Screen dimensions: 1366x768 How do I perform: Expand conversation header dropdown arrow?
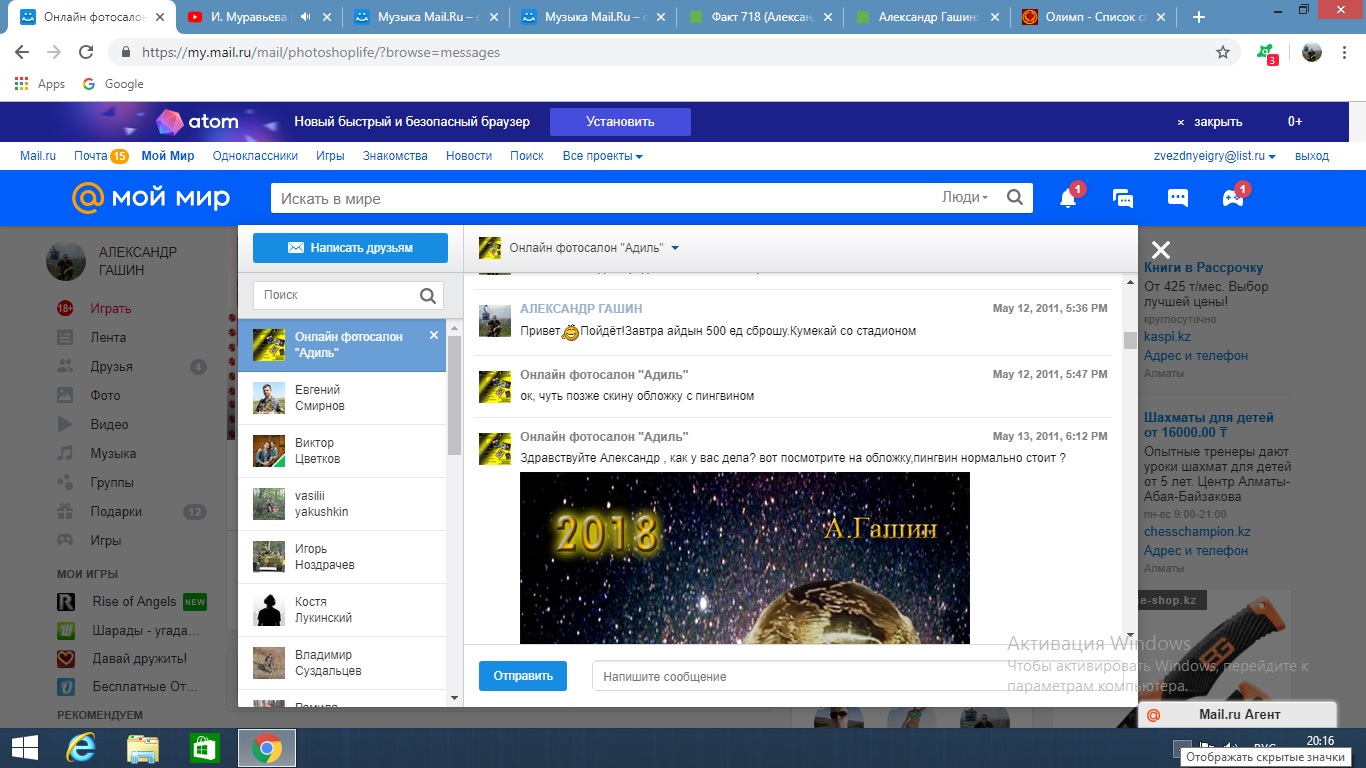click(675, 248)
